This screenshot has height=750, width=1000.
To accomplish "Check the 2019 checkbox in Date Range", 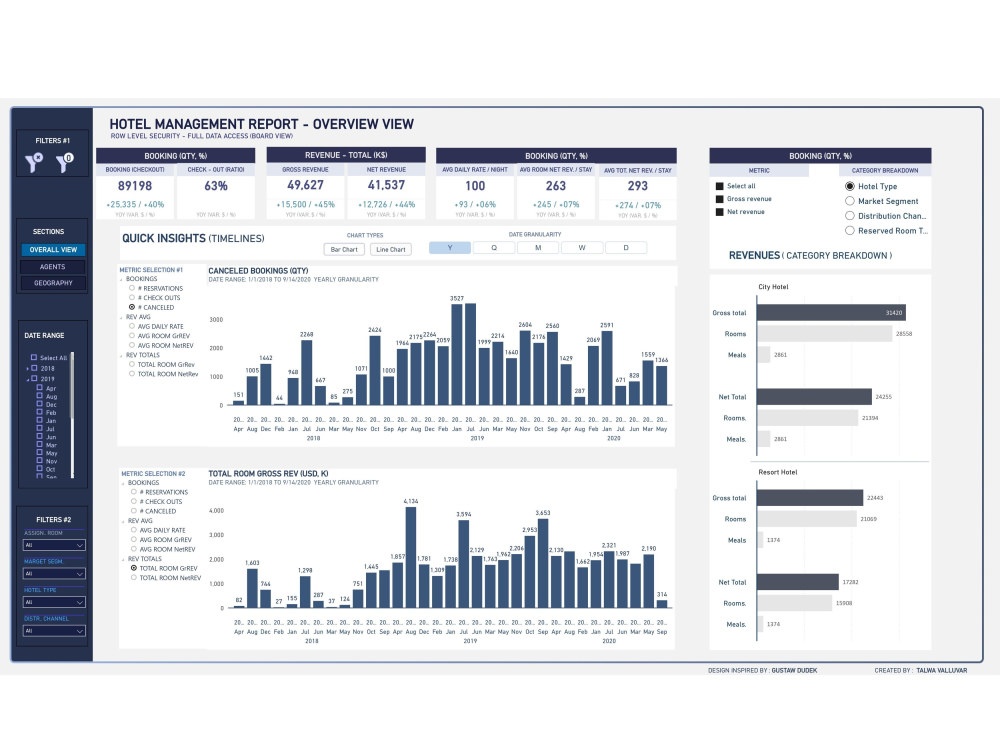I will tap(34, 378).
